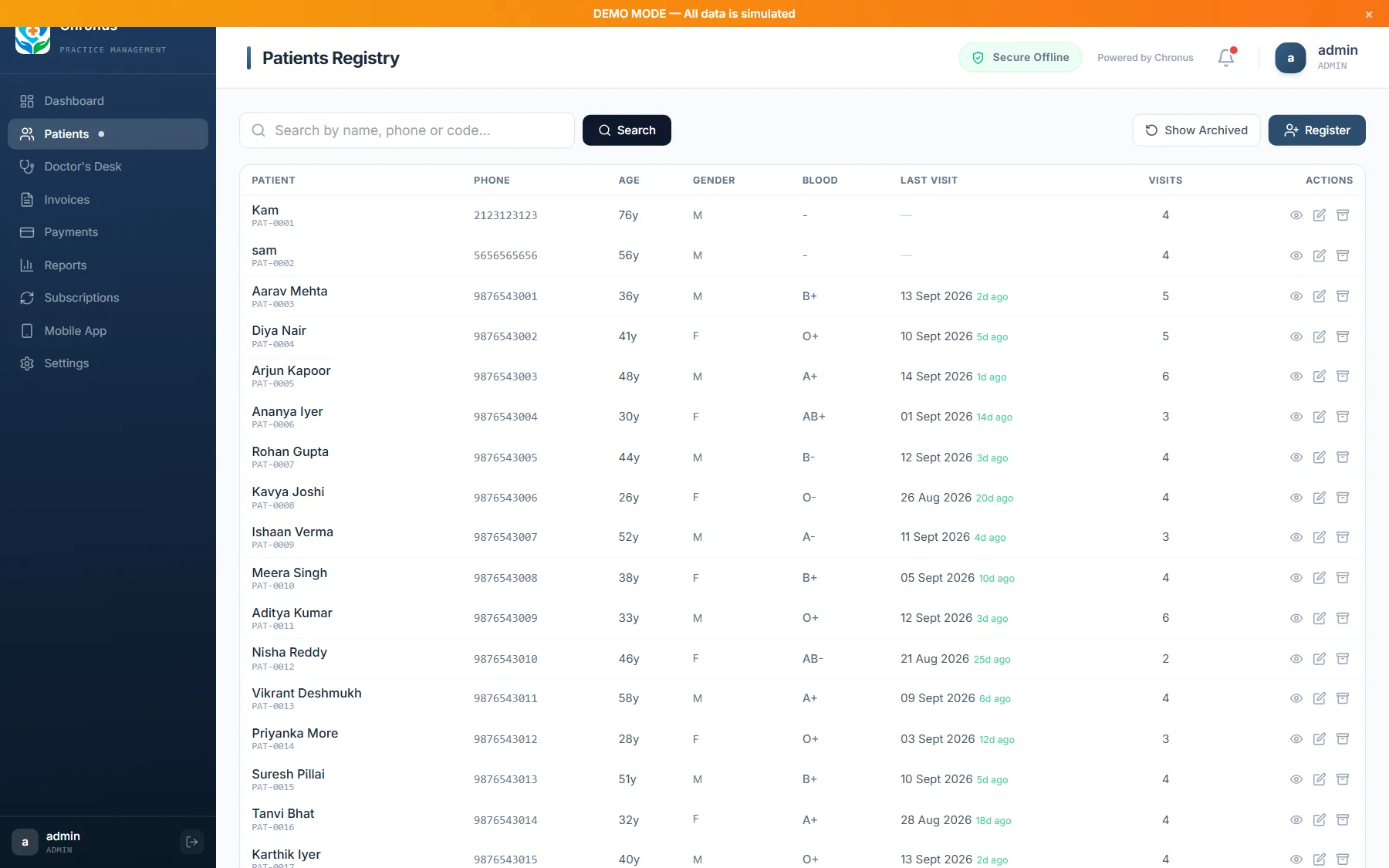
Task: View details for patient Kam
Action: pos(1296,215)
